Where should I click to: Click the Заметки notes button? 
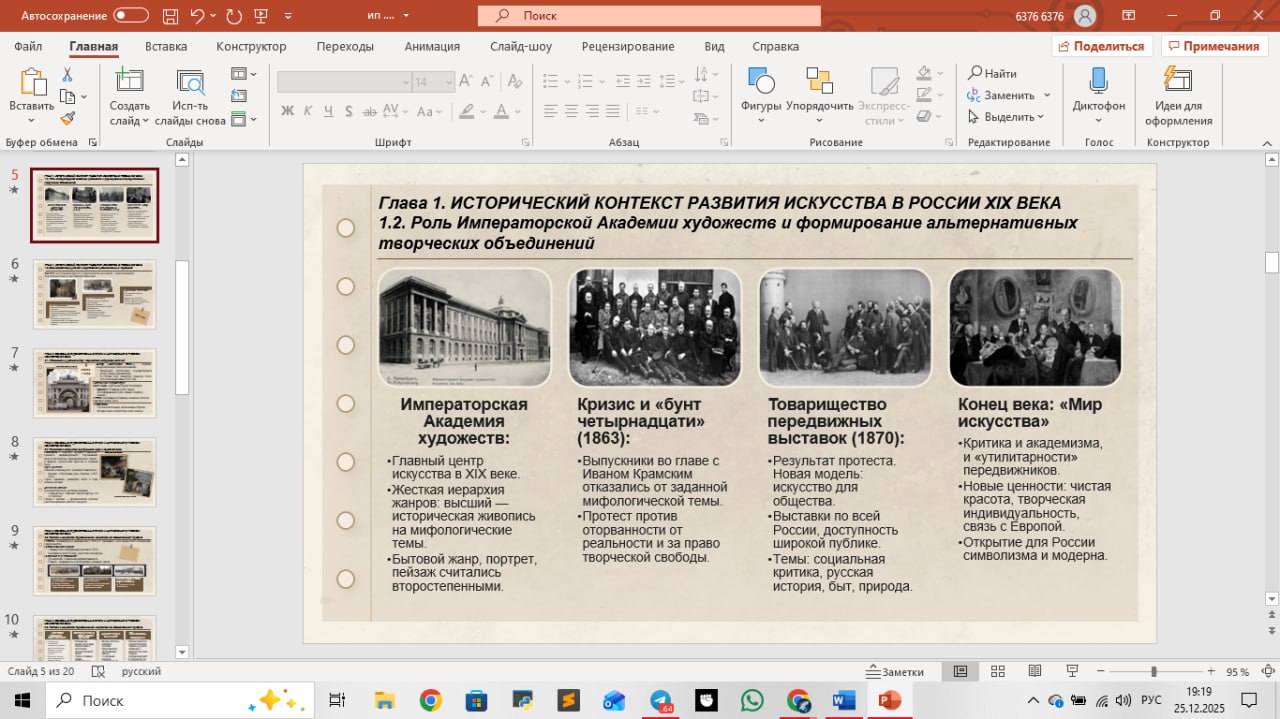(896, 672)
